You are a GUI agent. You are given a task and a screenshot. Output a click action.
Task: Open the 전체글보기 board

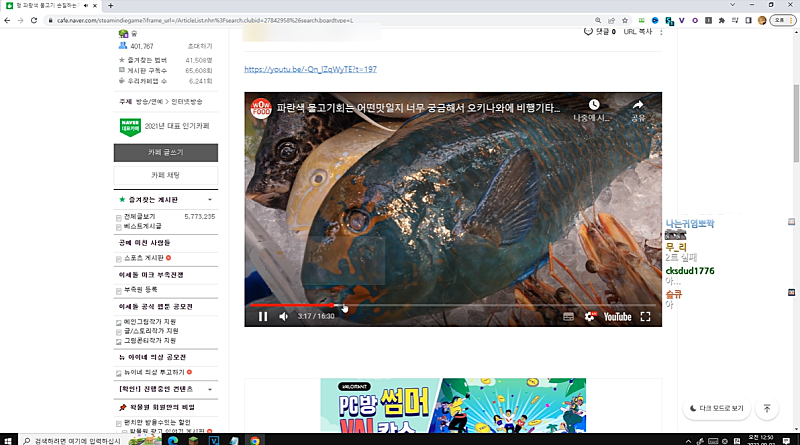(x=139, y=216)
